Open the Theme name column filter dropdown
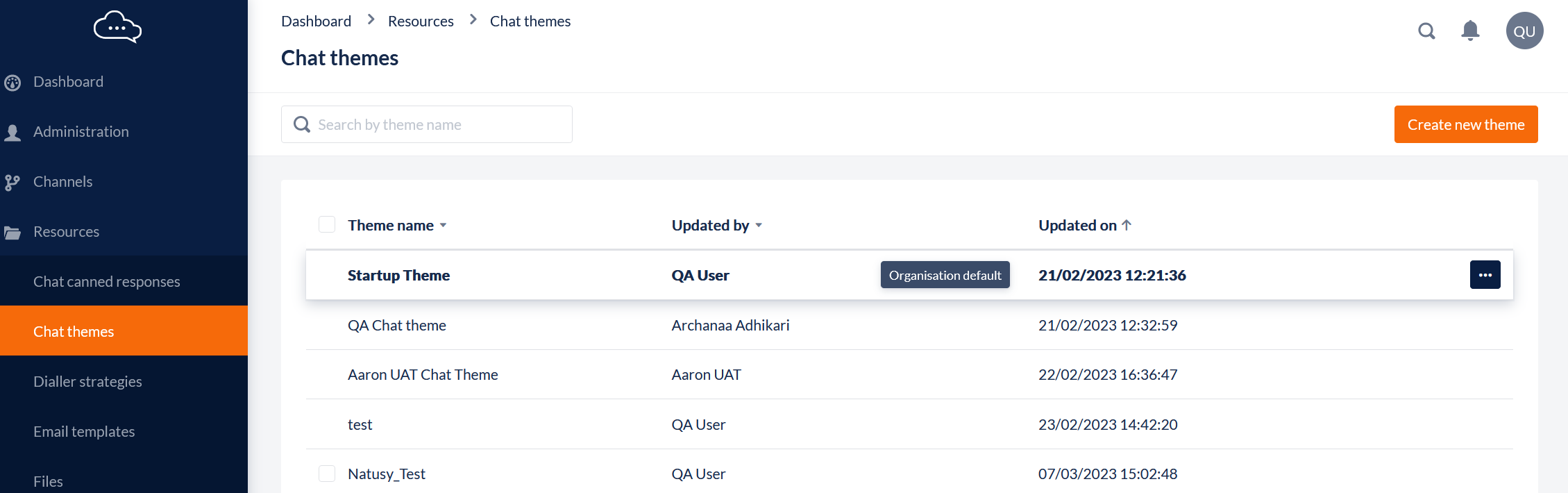The height and width of the screenshot is (493, 1568). [443, 226]
